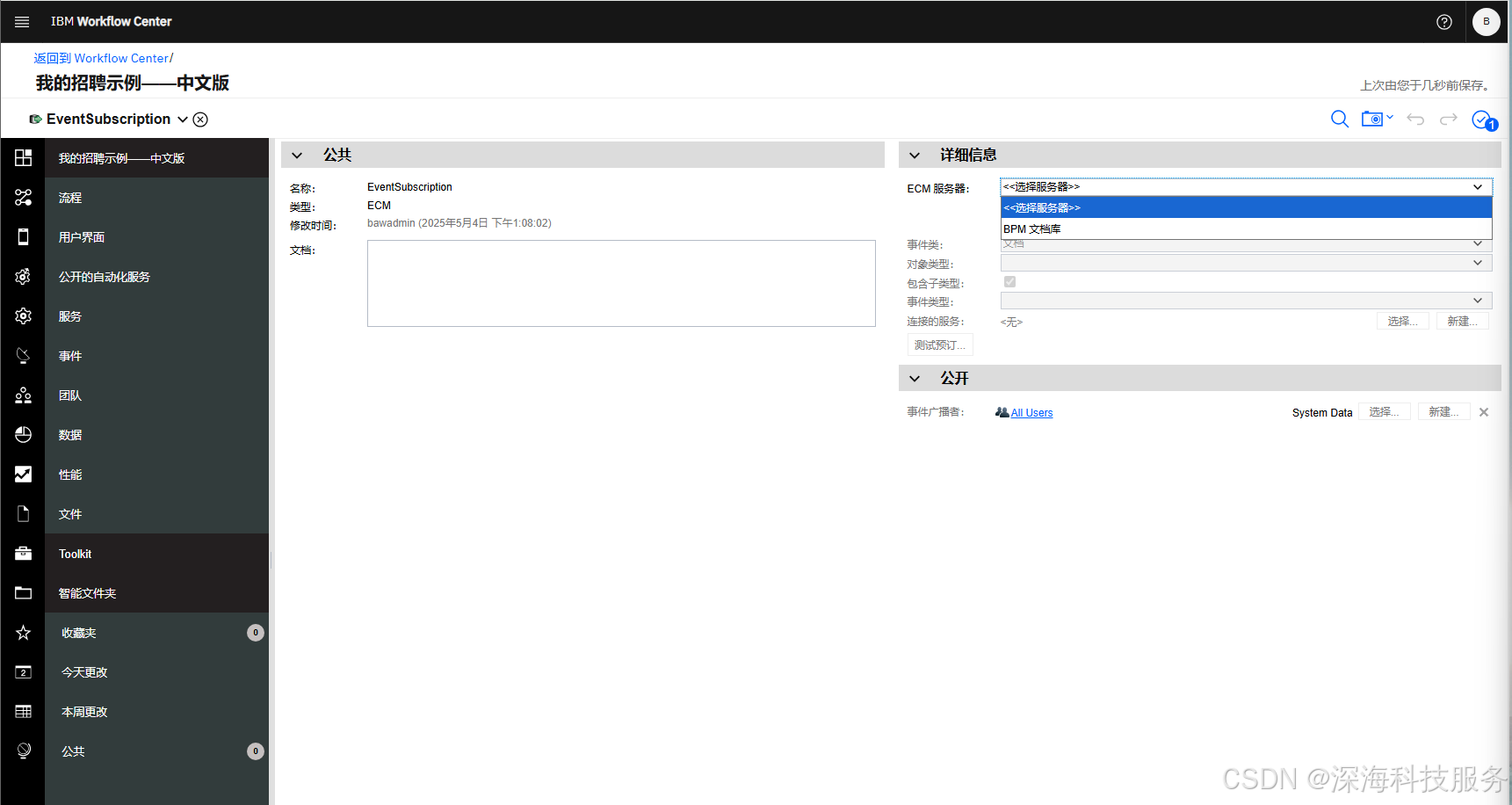
Task: Click the redo arrow icon
Action: (x=1449, y=119)
